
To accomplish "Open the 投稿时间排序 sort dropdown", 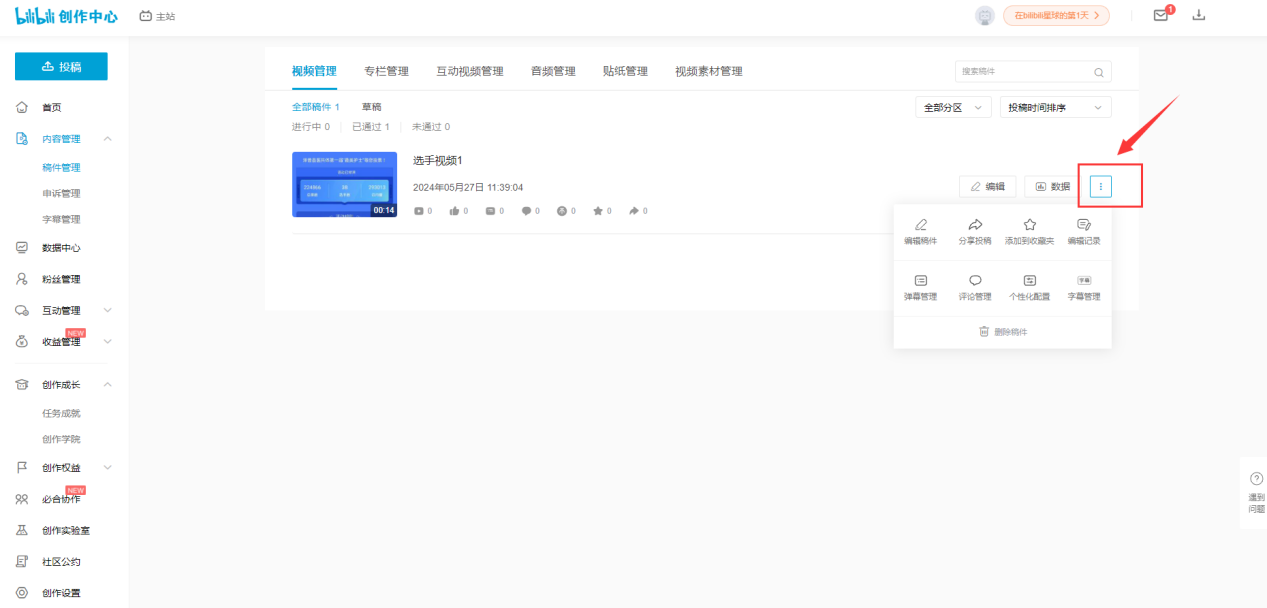I will [1055, 107].
